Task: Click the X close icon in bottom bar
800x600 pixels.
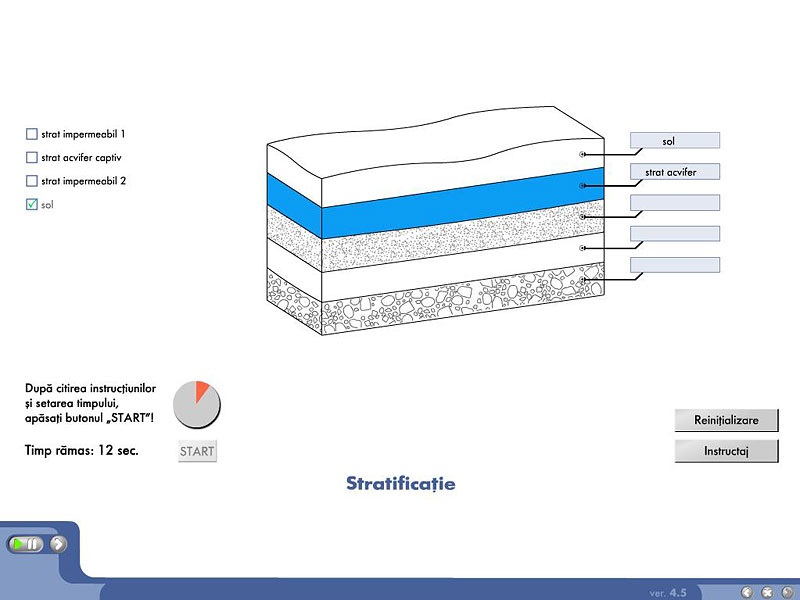Action: pyautogui.click(x=766, y=592)
